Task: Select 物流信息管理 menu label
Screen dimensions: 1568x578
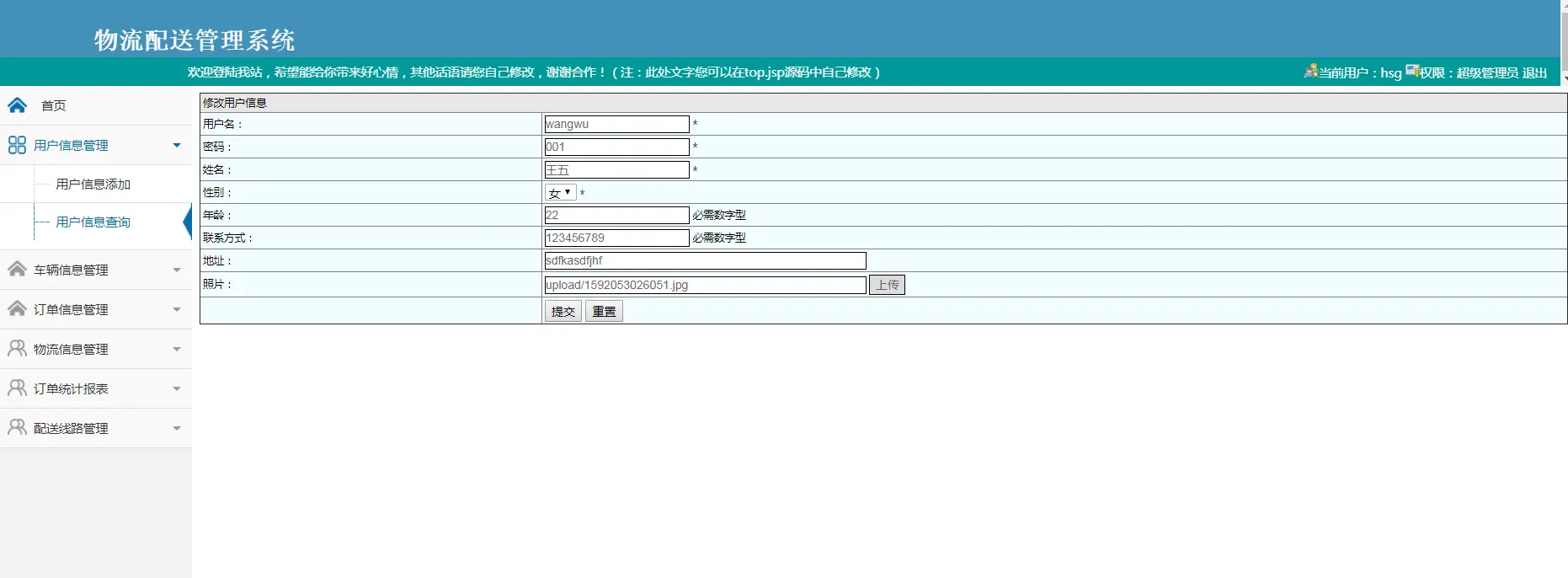Action: (x=71, y=349)
